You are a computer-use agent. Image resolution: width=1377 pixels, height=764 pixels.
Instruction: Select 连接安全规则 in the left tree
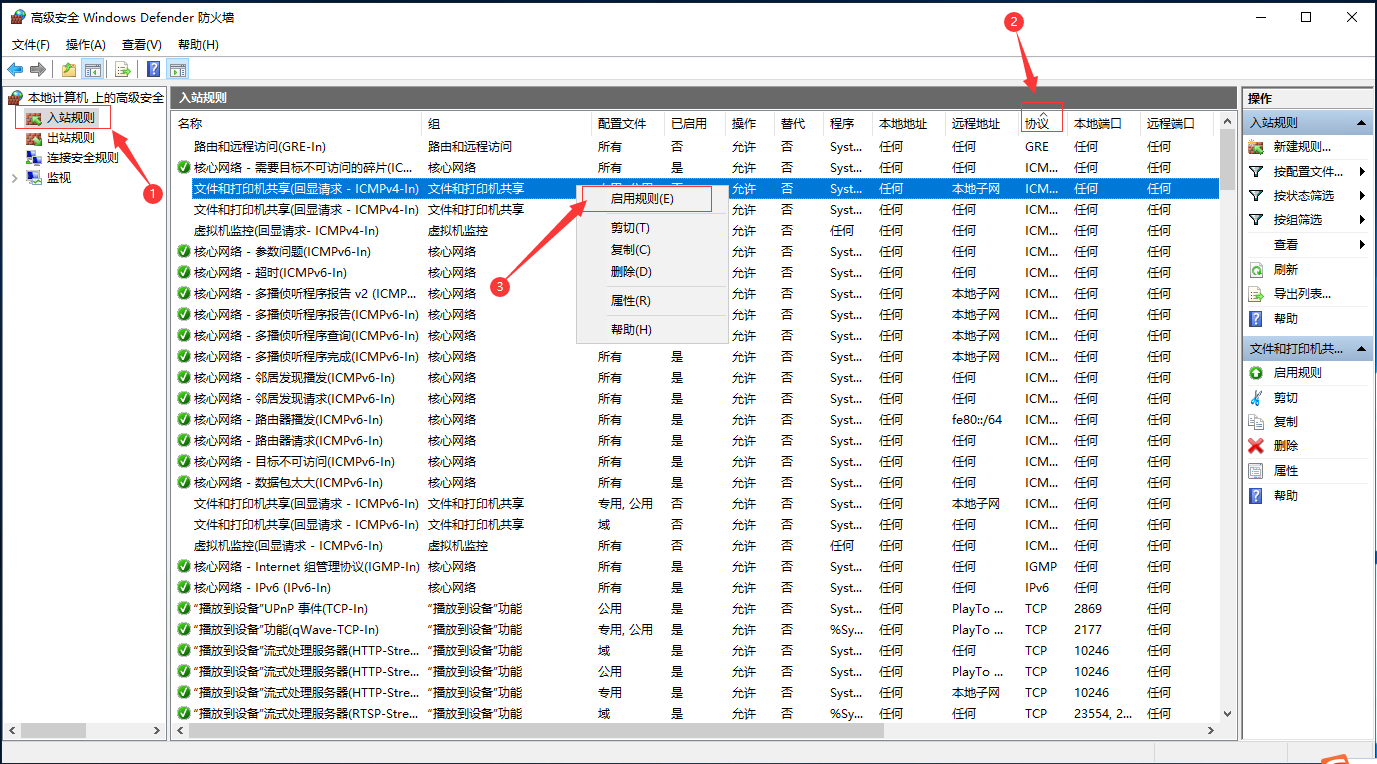click(x=82, y=157)
